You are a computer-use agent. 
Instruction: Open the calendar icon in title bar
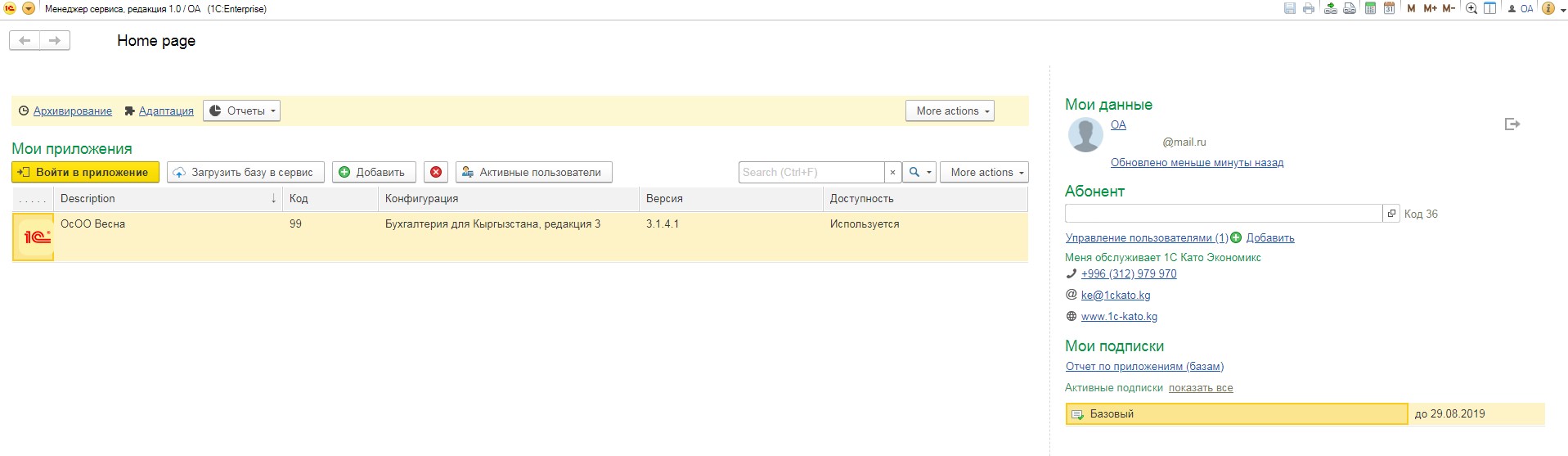(1389, 9)
